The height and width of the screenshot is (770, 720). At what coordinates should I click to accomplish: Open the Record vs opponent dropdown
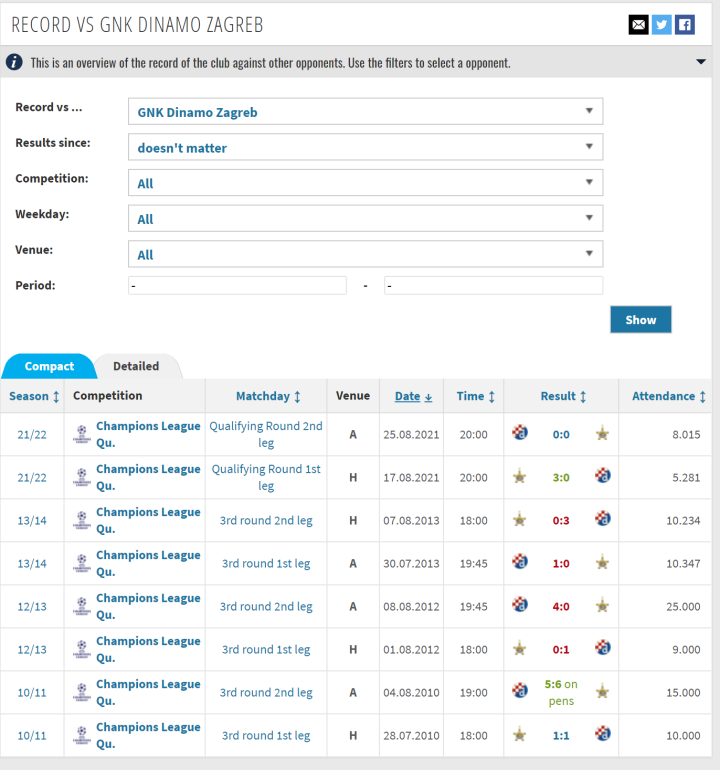[365, 112]
